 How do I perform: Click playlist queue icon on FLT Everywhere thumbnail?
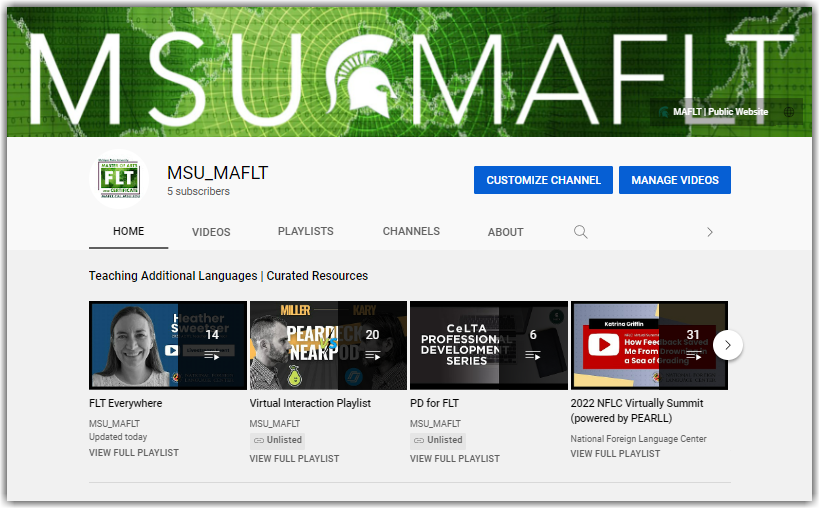click(212, 356)
